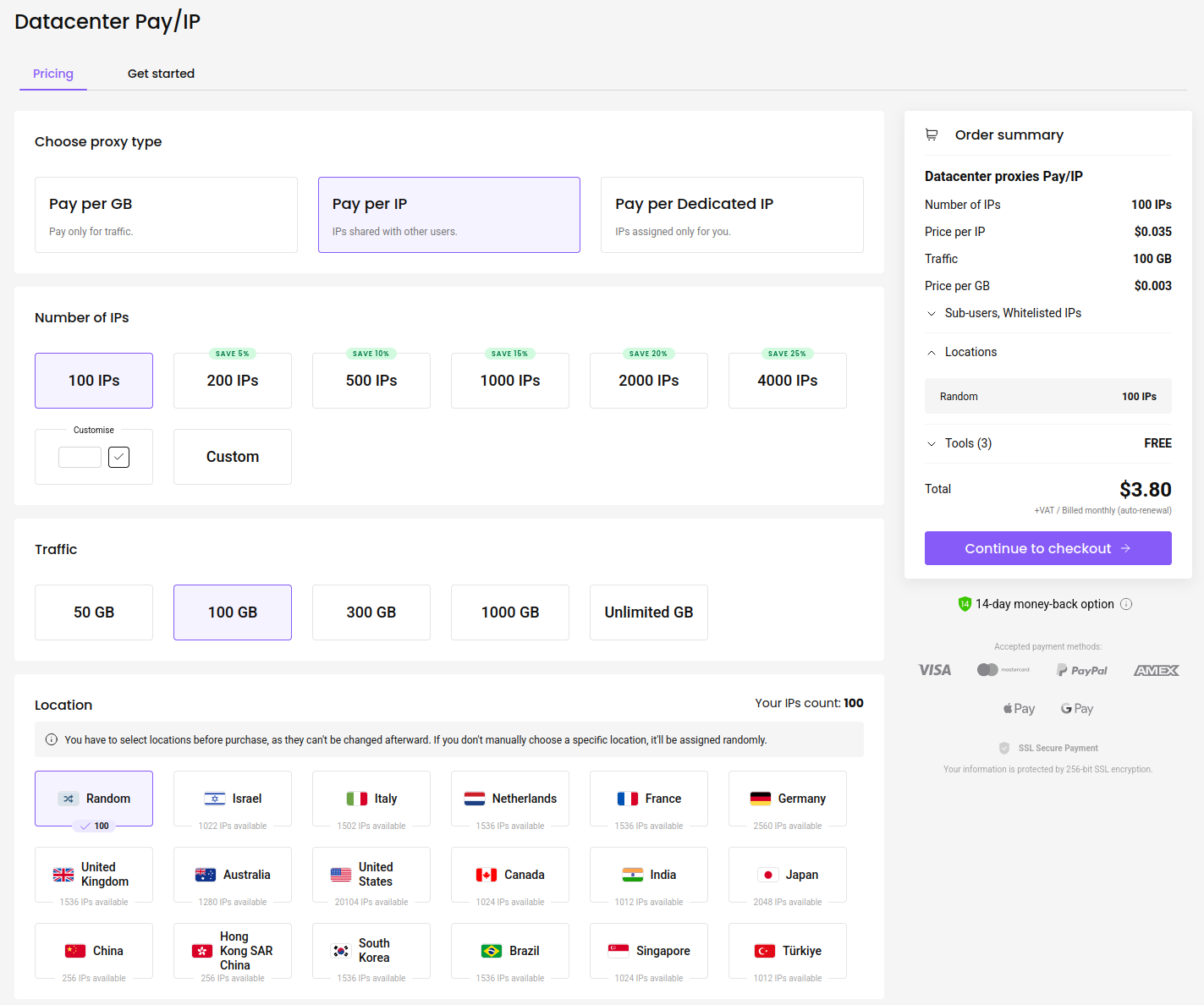Click the Custom IP amount button
The height and width of the screenshot is (1005, 1204).
[232, 457]
